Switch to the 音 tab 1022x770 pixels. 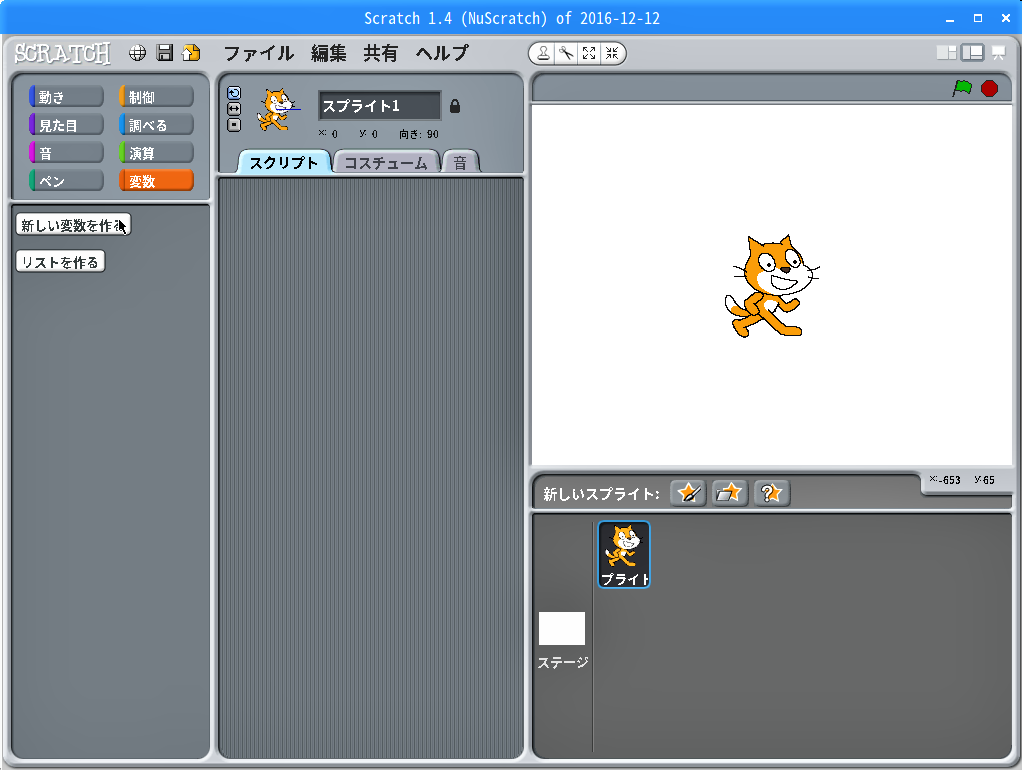point(460,162)
